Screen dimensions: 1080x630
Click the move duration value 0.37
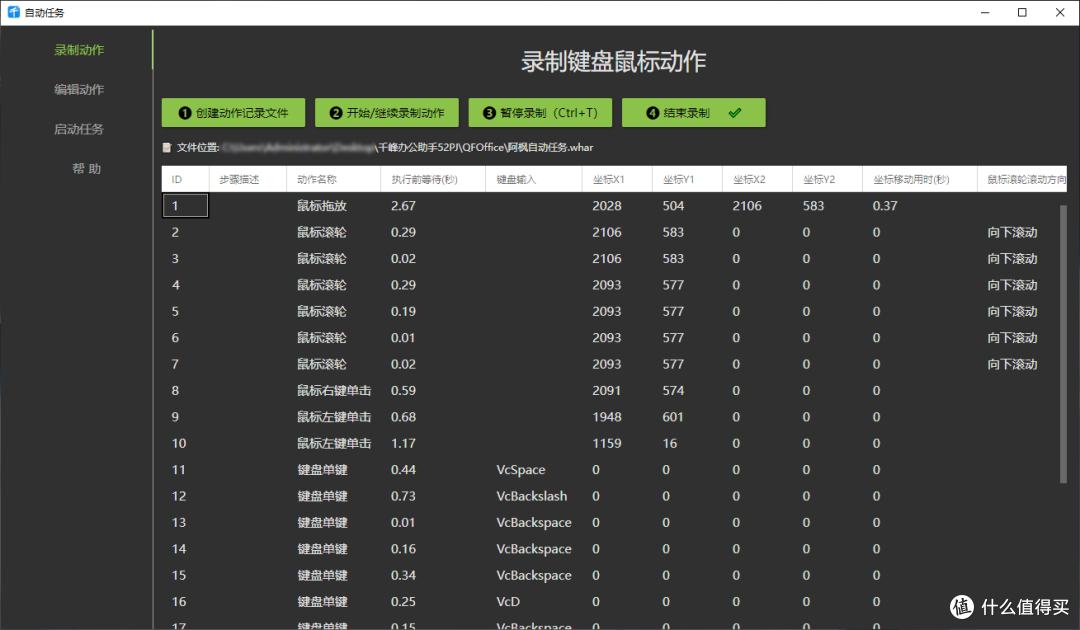coord(885,206)
